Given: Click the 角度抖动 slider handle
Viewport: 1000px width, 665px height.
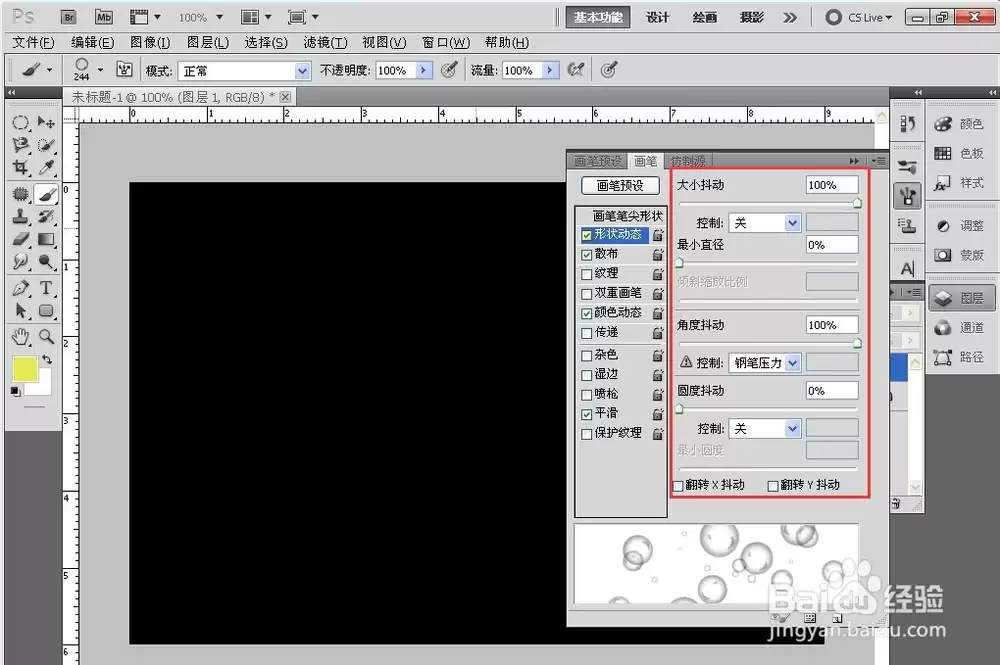Looking at the screenshot, I should point(857,344).
